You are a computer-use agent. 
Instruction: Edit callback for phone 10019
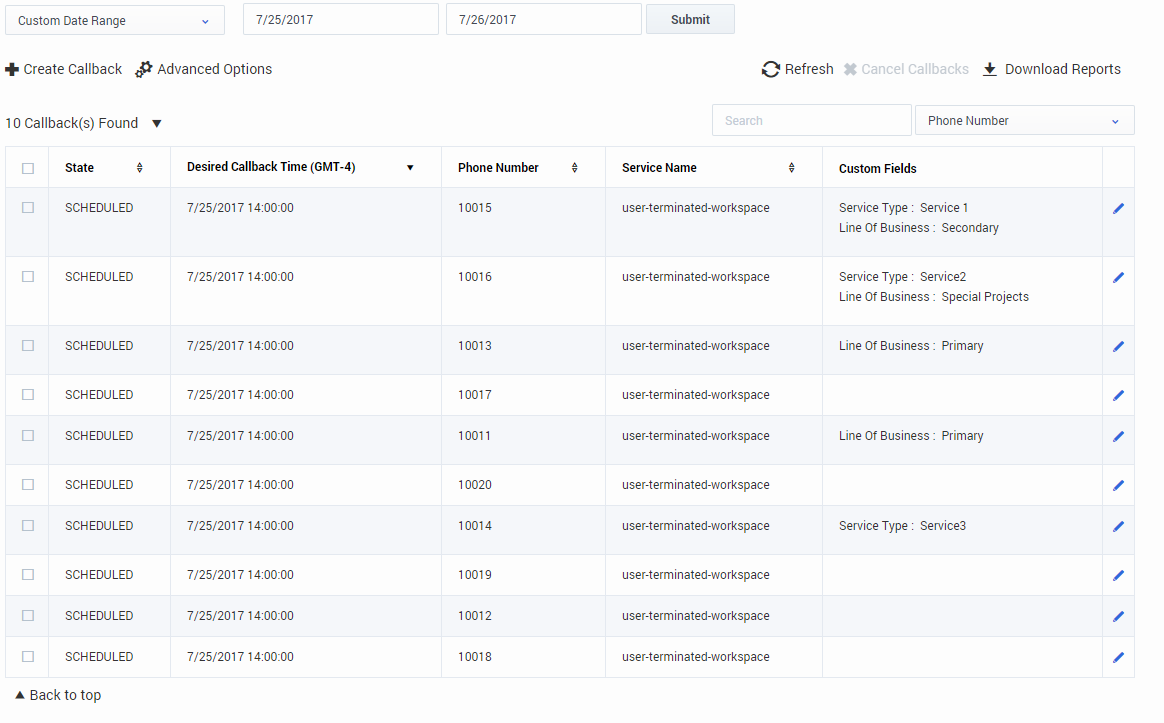pyautogui.click(x=1119, y=575)
